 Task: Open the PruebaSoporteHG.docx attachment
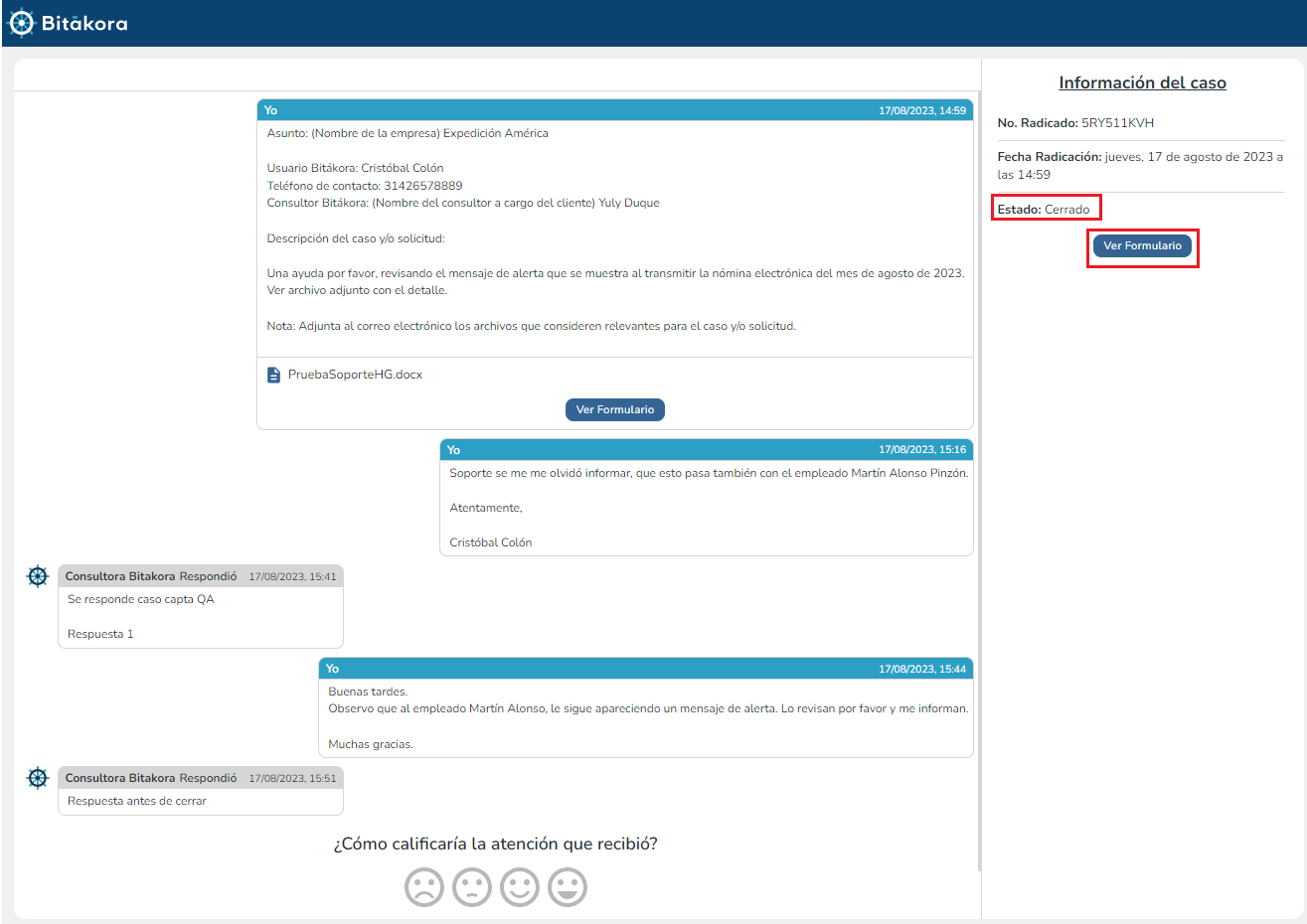355,375
